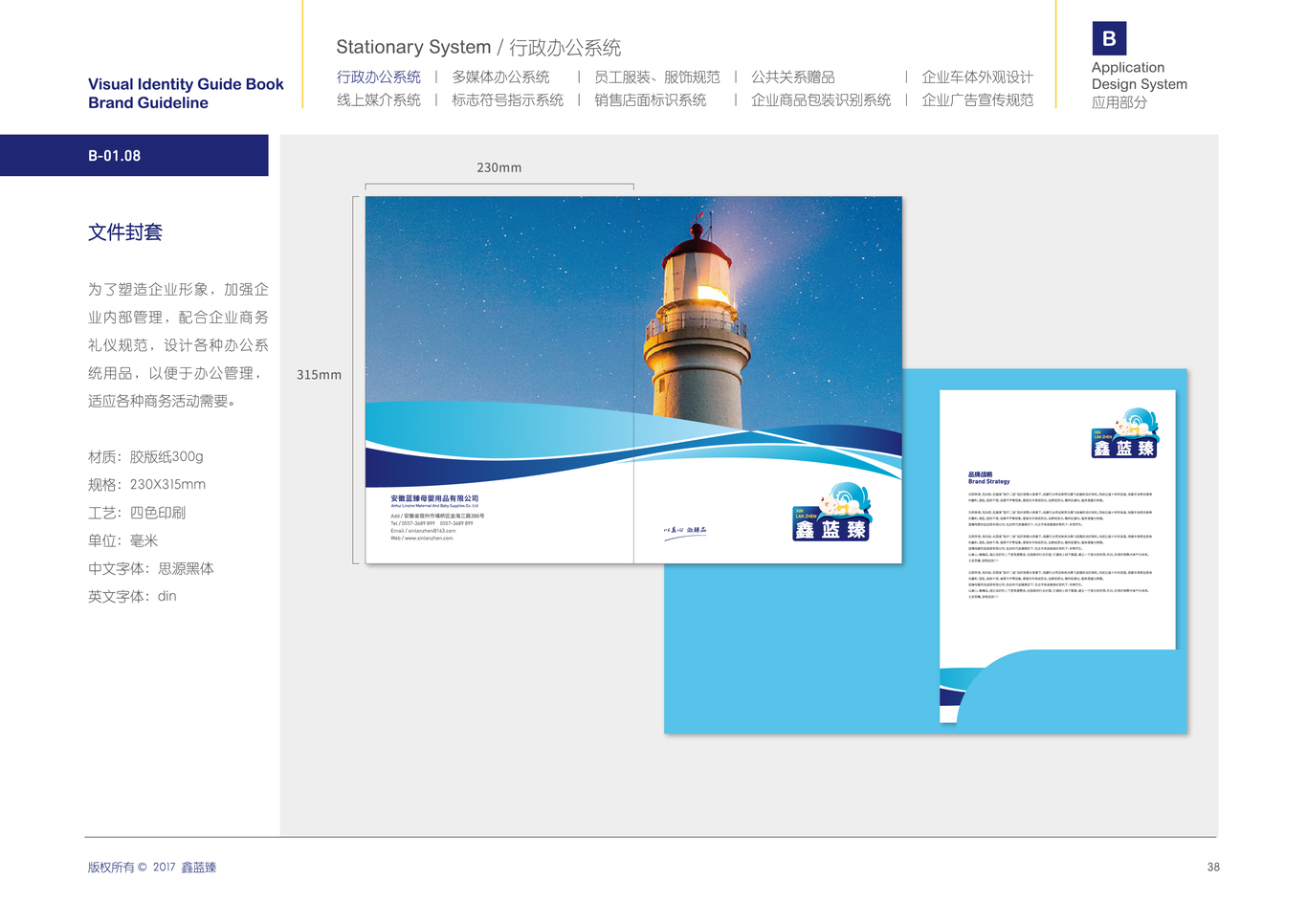Open 企业商品包装识别系统 section
1307x924 pixels.
click(x=821, y=99)
